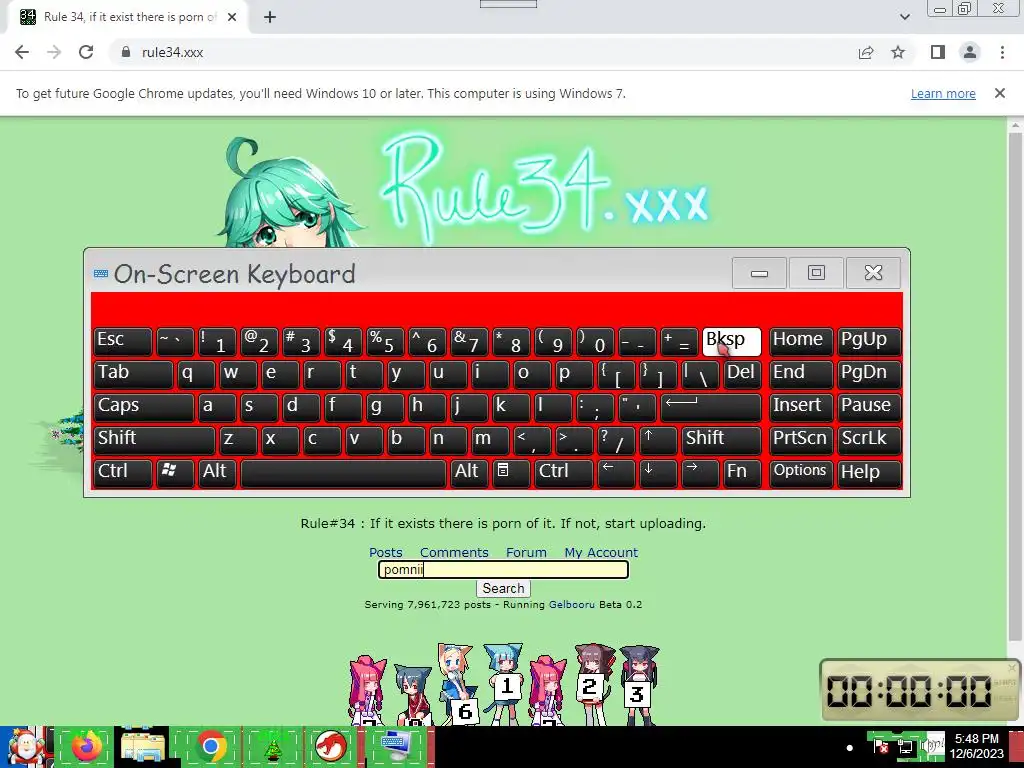
Task: Click the Bksp key on the keyboard
Action: coord(731,342)
